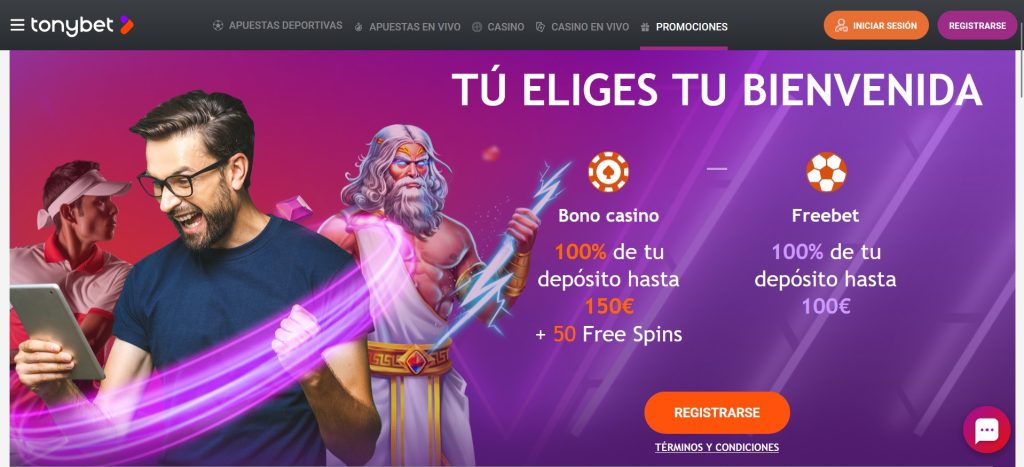Viewport: 1024px width, 467px height.
Task: Click the casino chip icon in the navbar
Action: [x=477, y=27]
